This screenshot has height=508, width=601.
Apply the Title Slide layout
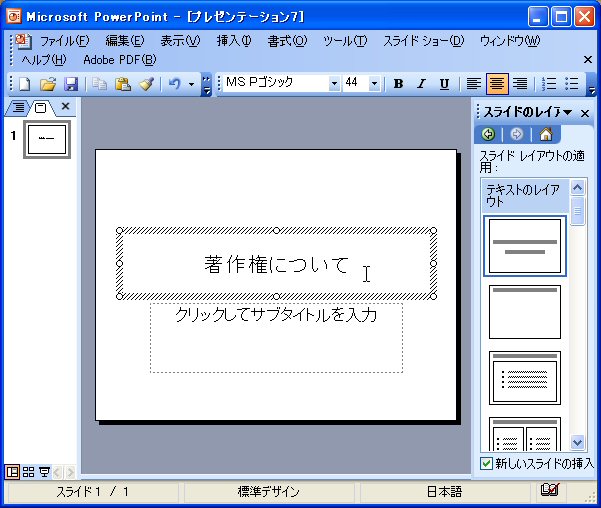coord(525,246)
